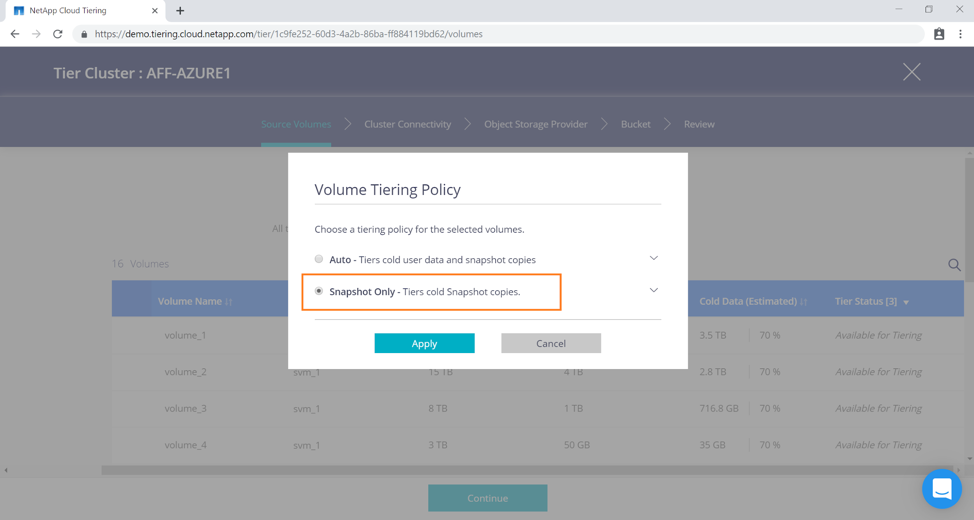Apply the selected tiering policy
This screenshot has width=974, height=520.
pyautogui.click(x=424, y=343)
